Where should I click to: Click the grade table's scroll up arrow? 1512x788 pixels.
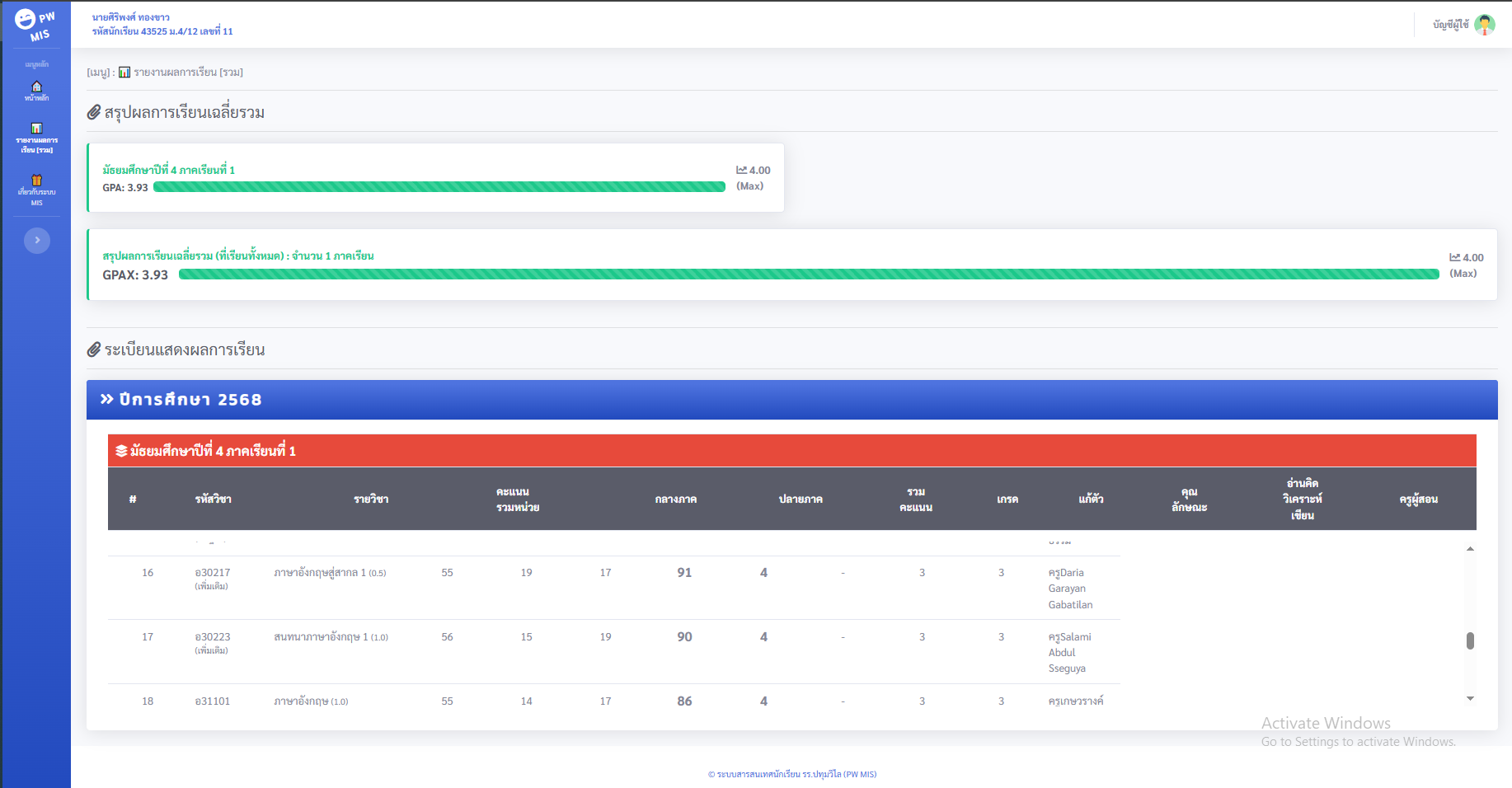(x=1470, y=549)
